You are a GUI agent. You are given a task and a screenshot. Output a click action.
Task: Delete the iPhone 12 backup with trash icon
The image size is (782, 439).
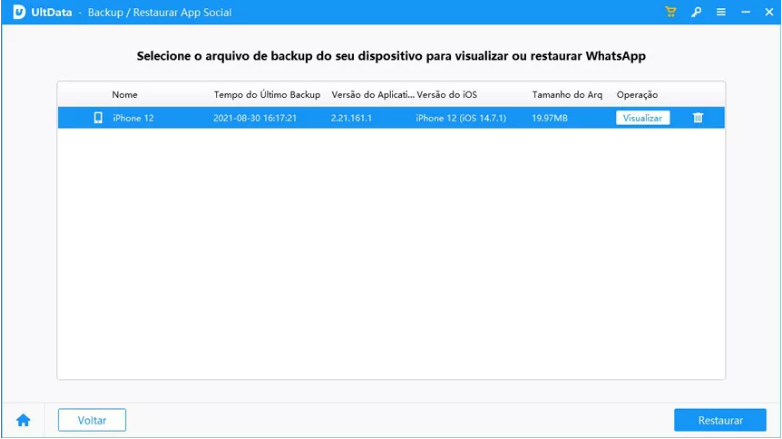(x=698, y=118)
